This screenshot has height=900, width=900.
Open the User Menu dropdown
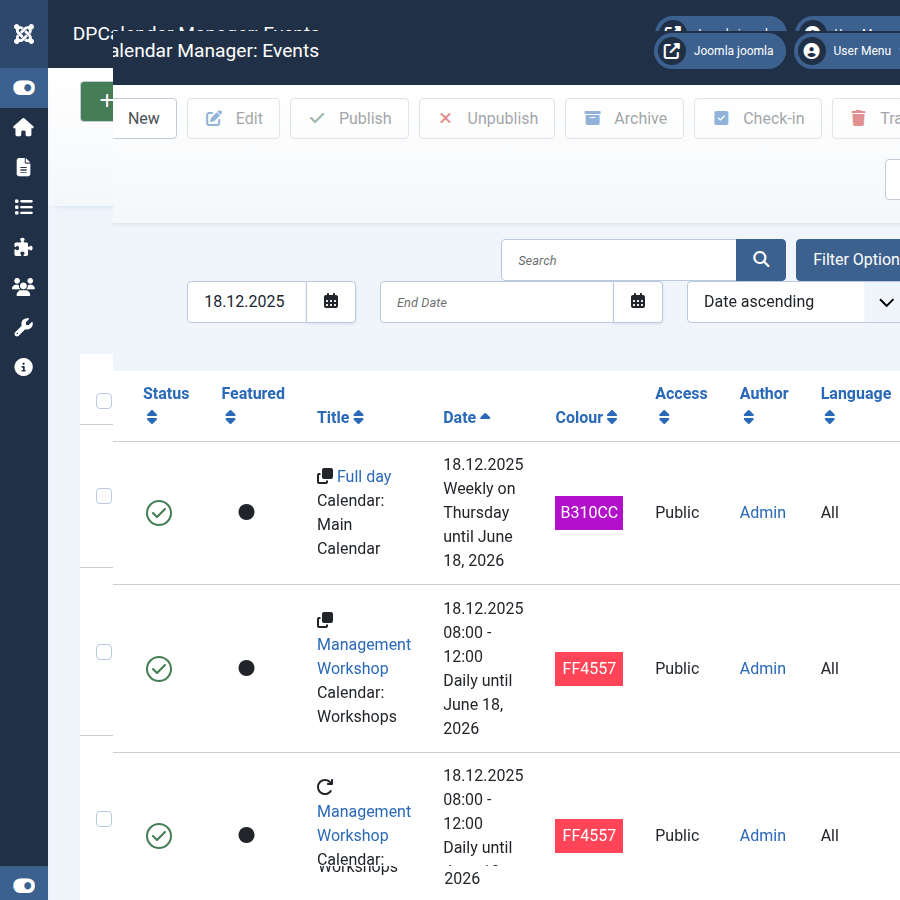(846, 51)
